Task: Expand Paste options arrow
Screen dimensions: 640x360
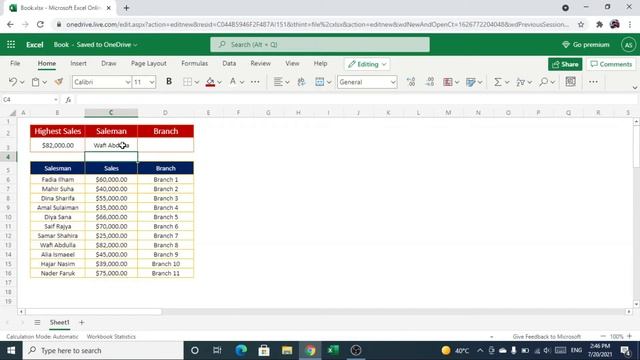Action: coord(44,82)
